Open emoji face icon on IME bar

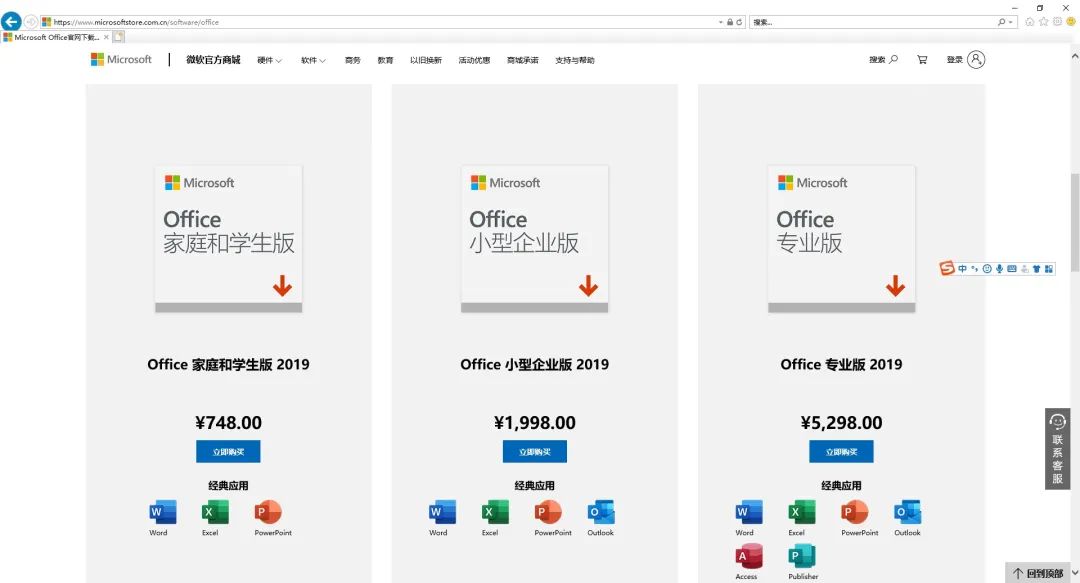(x=987, y=269)
